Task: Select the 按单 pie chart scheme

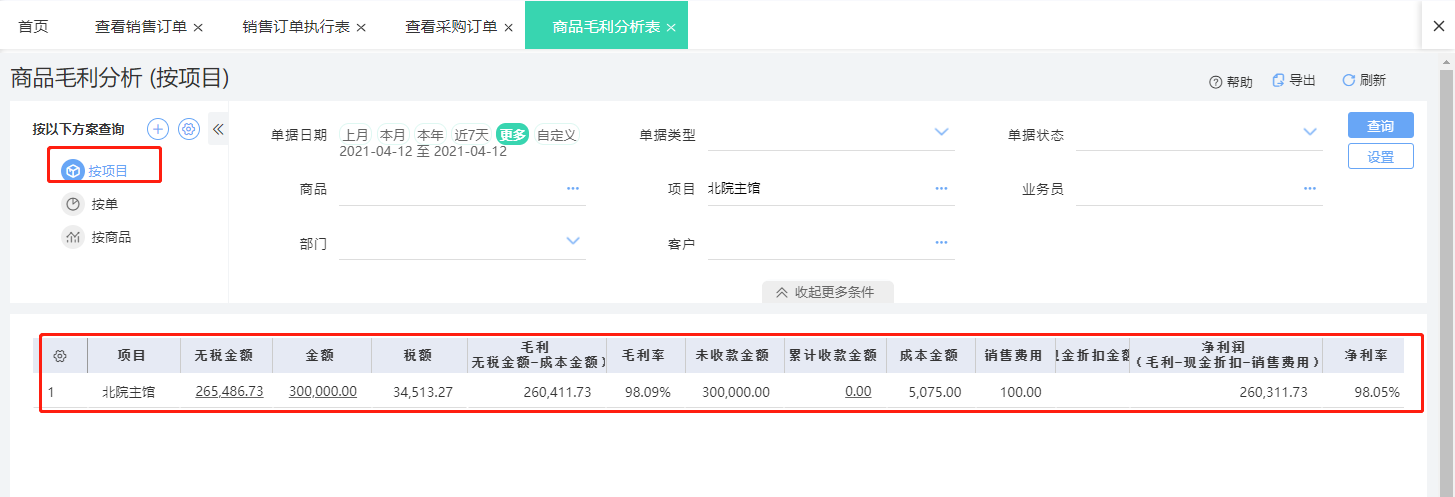Action: (73, 204)
